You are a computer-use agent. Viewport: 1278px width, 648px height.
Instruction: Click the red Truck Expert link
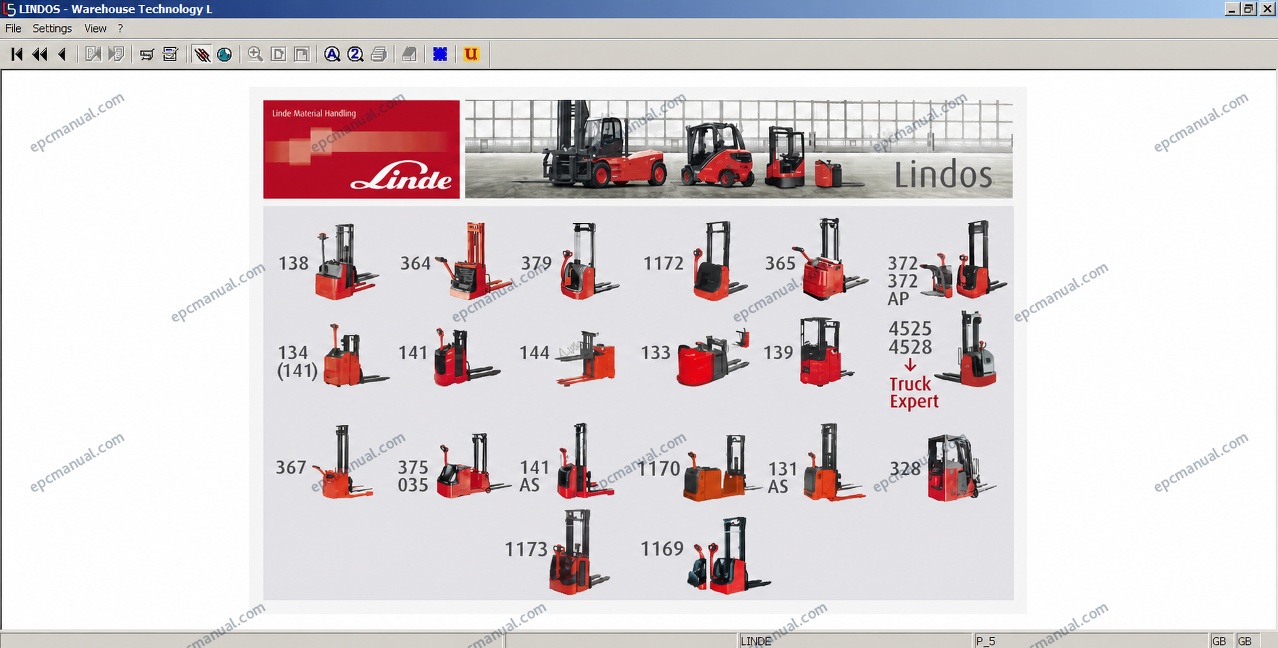click(x=914, y=392)
